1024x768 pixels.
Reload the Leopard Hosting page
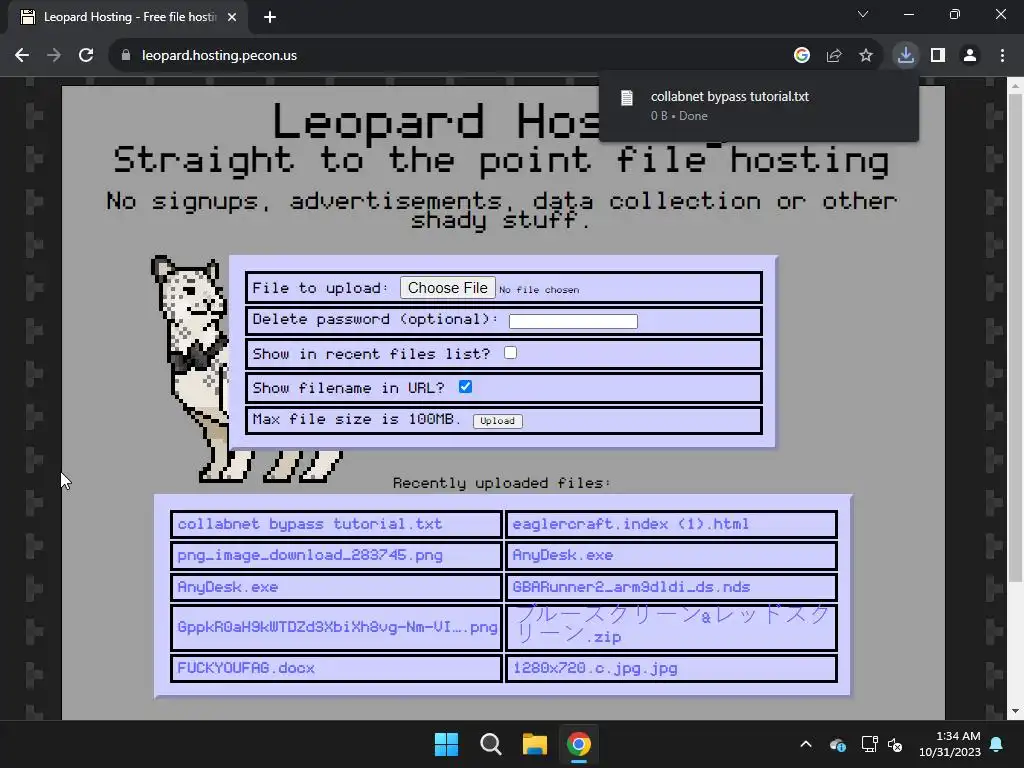(86, 56)
